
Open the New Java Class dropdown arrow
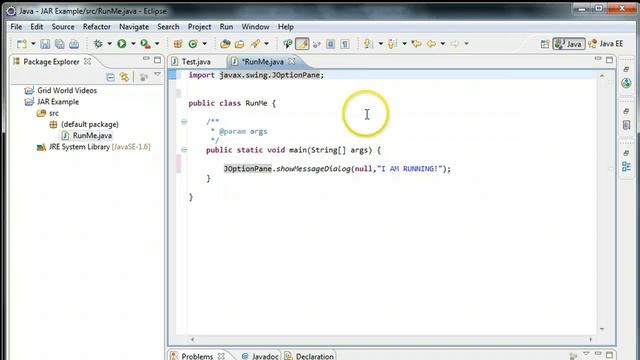click(204, 44)
